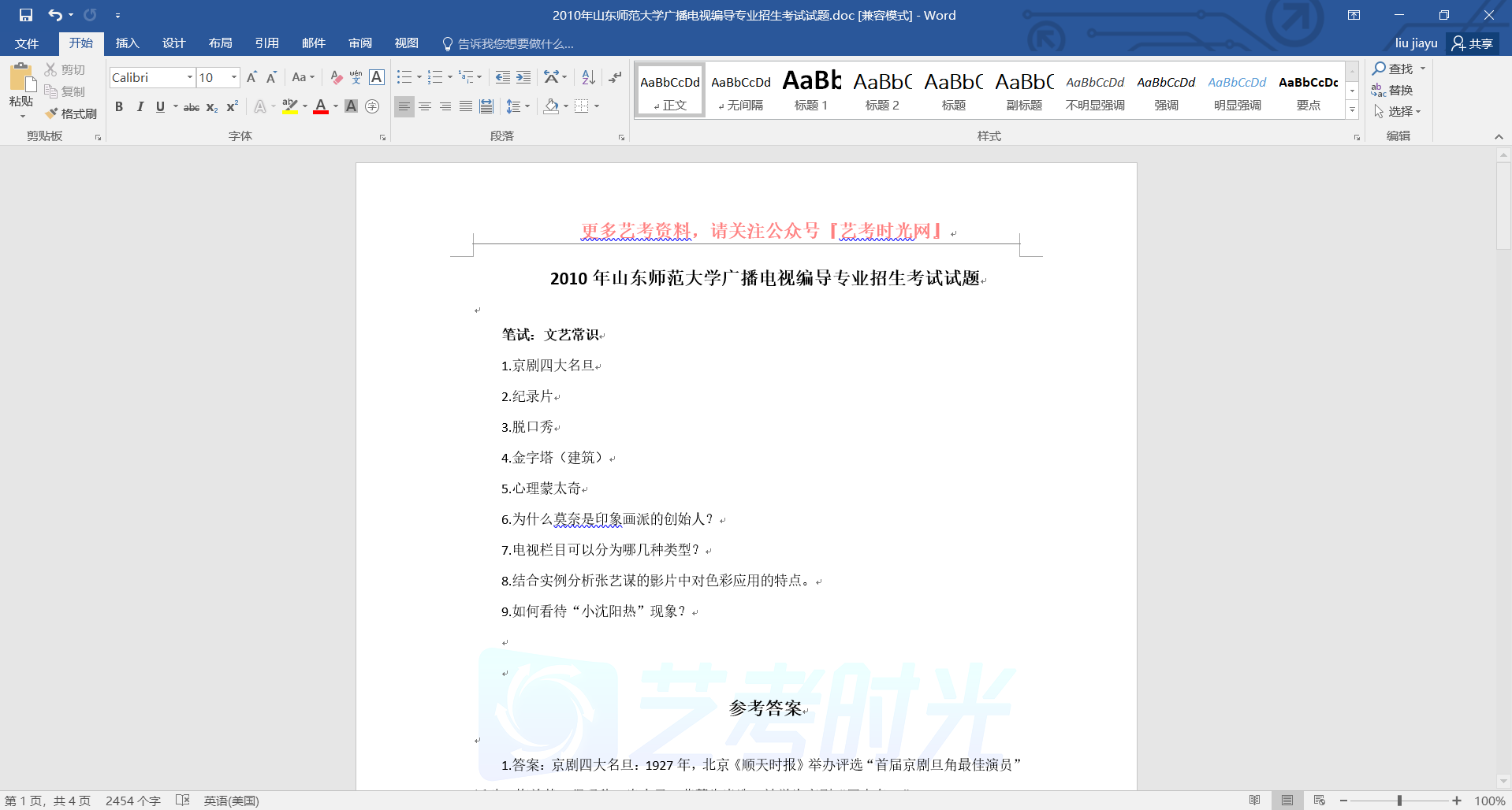
Task: Open the 审阅 (Review) ribbon tab
Action: [x=359, y=43]
